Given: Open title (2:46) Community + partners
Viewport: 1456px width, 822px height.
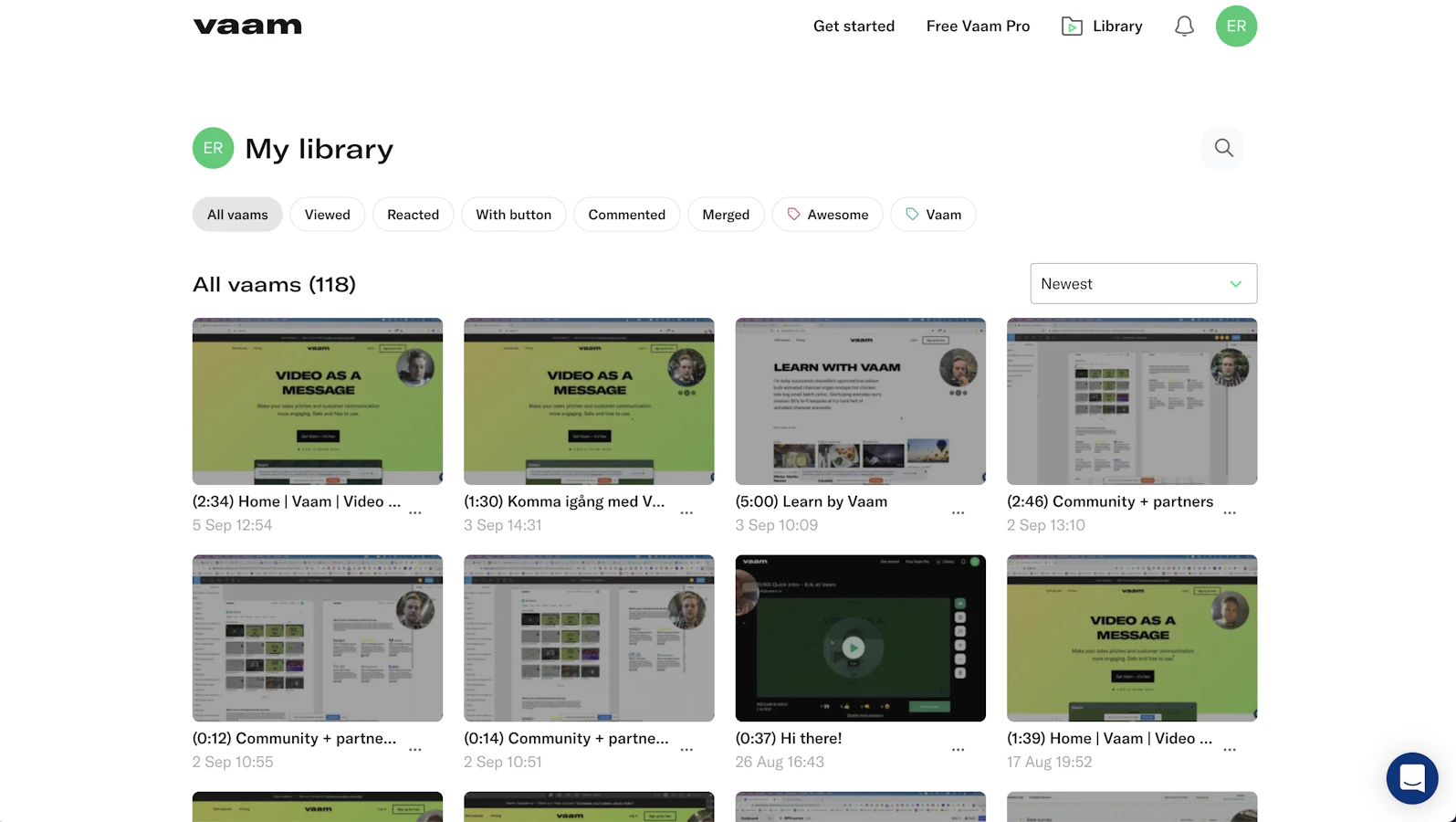Looking at the screenshot, I should pos(1110,501).
